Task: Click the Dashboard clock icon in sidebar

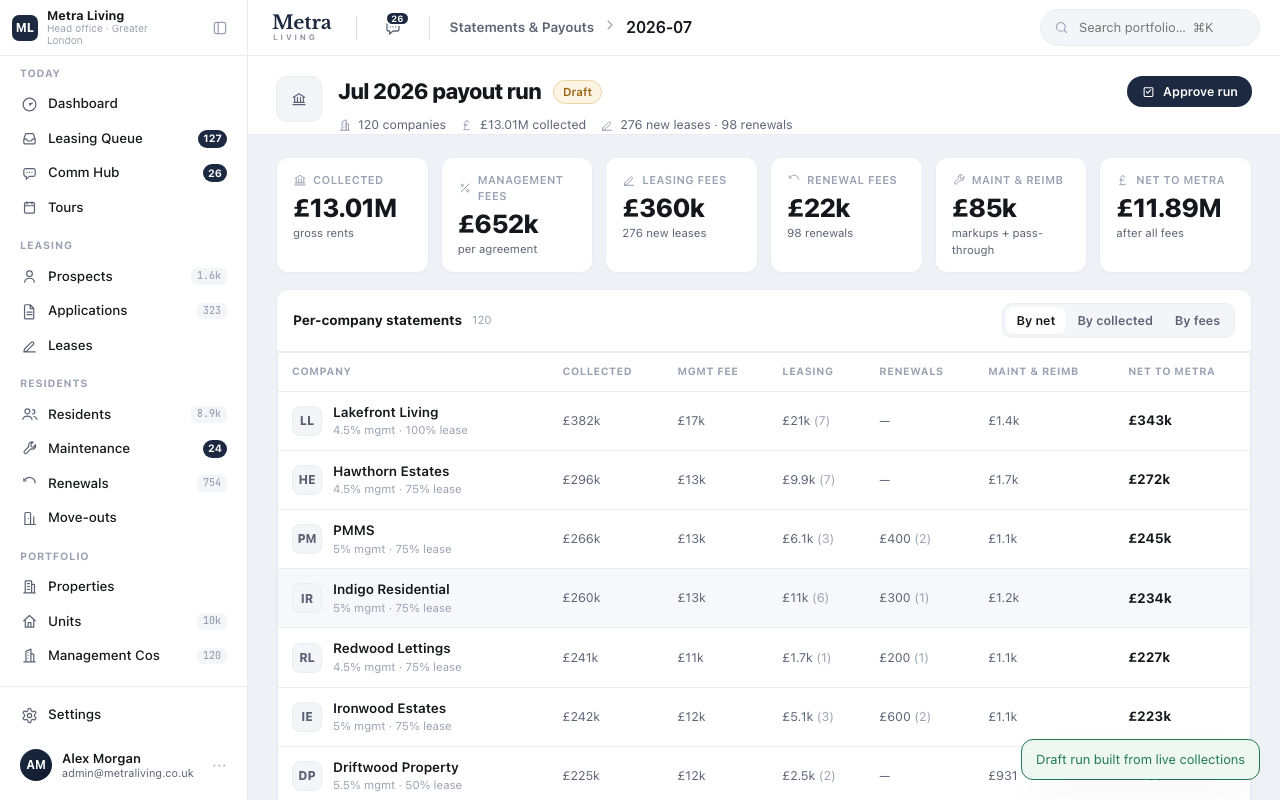Action: click(30, 104)
